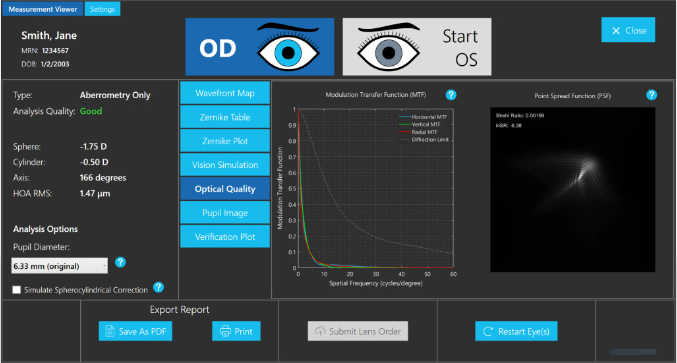Expand the Pupil Diameter dropdown

[60, 266]
